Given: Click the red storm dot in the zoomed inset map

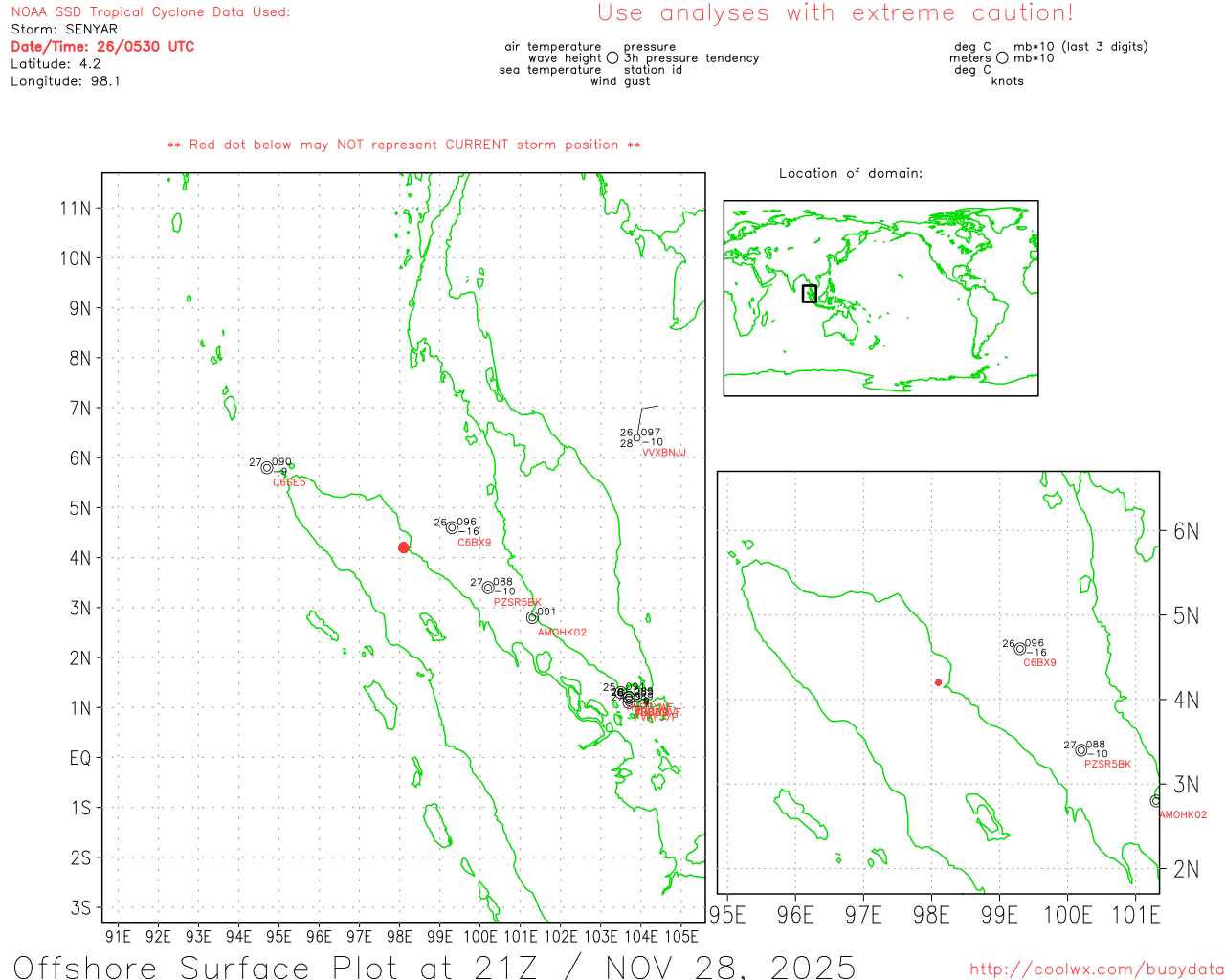Looking at the screenshot, I should 938,682.
